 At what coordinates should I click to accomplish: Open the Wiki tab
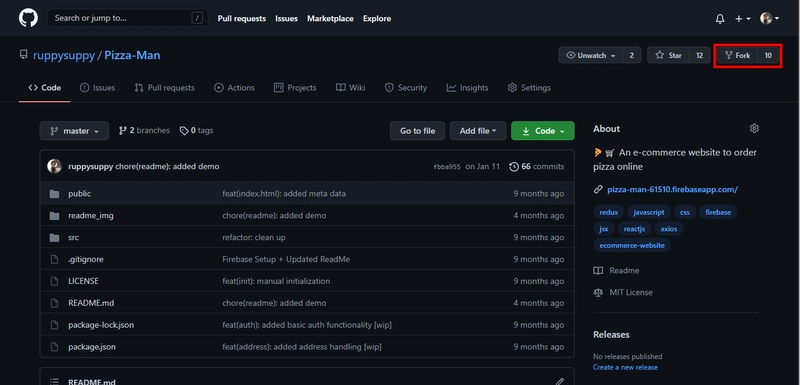351,88
